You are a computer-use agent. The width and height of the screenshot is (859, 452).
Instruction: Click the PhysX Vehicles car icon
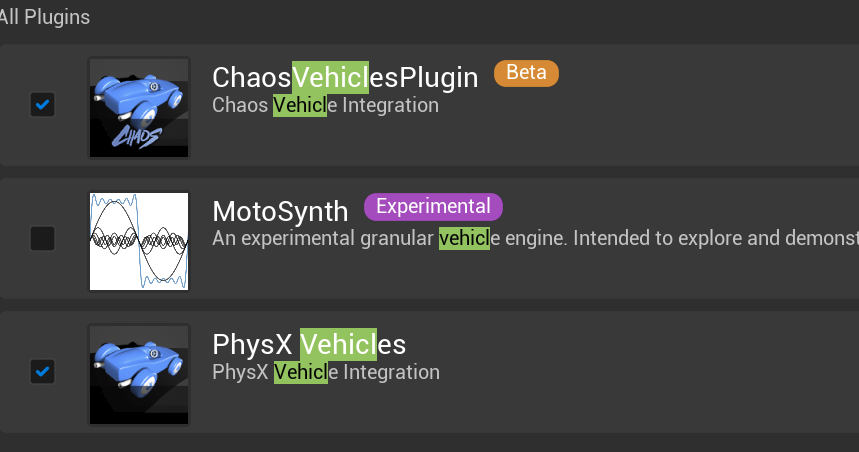139,374
